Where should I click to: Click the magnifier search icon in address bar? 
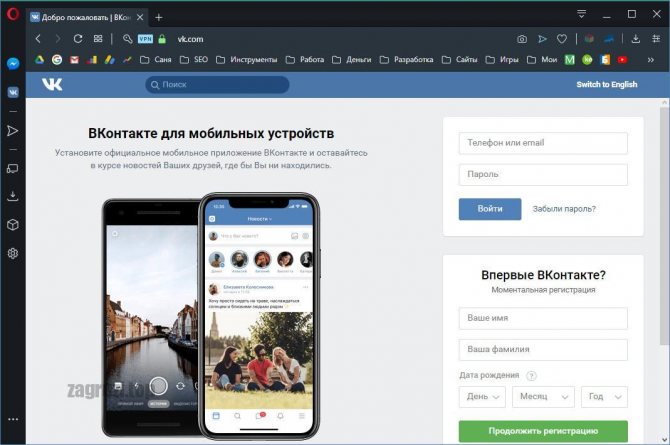click(x=127, y=39)
